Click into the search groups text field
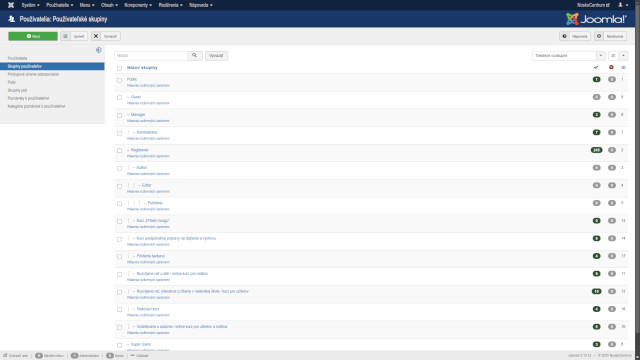This screenshot has width=640, height=360. [151, 56]
